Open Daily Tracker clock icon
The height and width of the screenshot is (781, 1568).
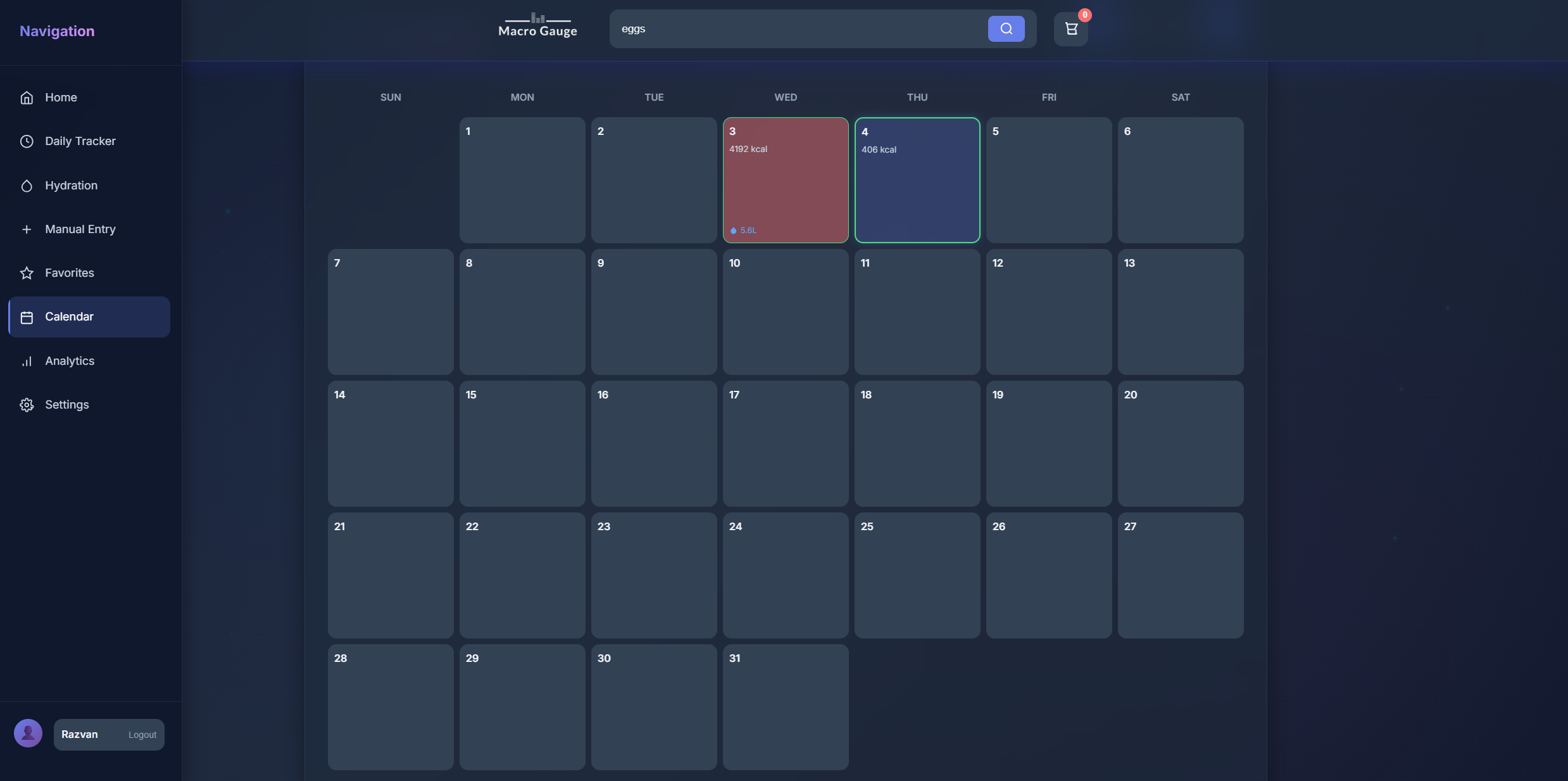pos(27,141)
